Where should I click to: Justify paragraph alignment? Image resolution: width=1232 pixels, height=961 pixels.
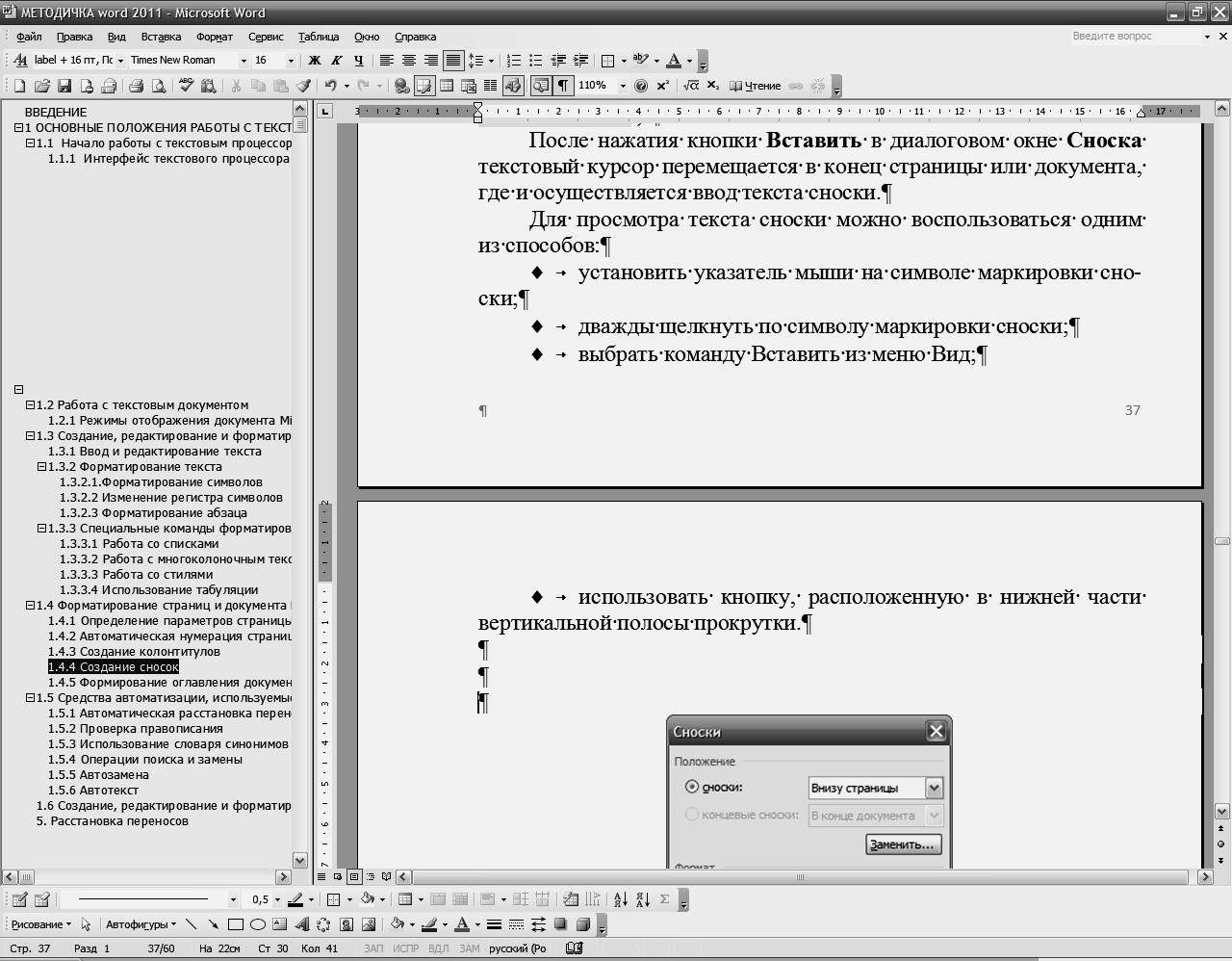[452, 61]
